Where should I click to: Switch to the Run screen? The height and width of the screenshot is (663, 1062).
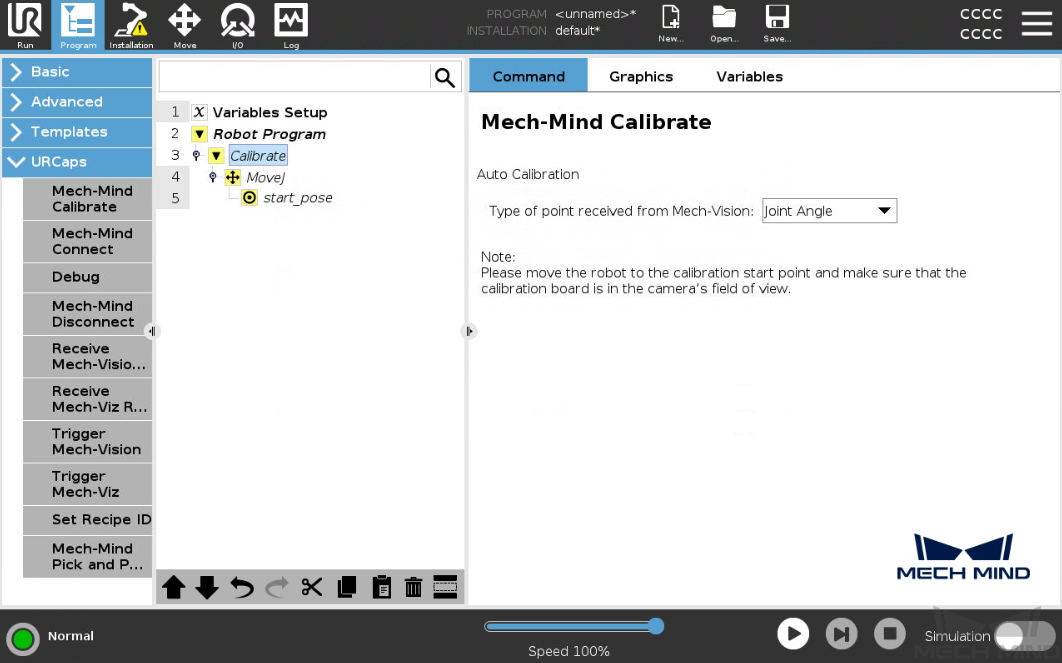pos(25,25)
